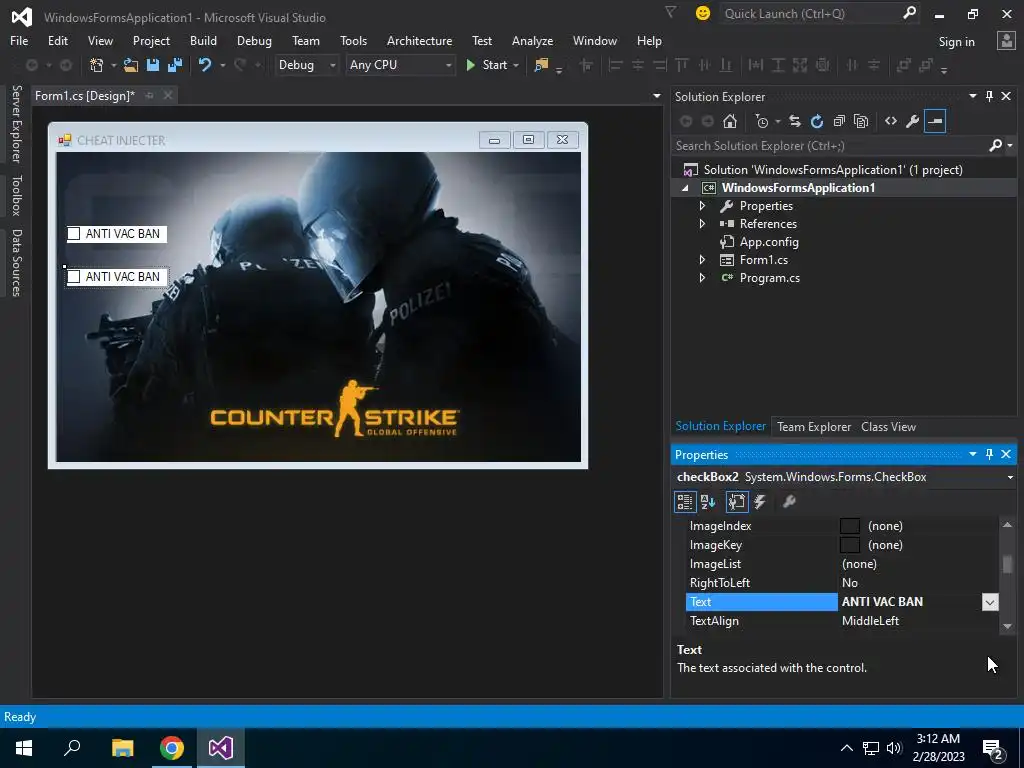This screenshot has width=1024, height=768.
Task: Open the Text property value dropdown
Action: pos(990,602)
